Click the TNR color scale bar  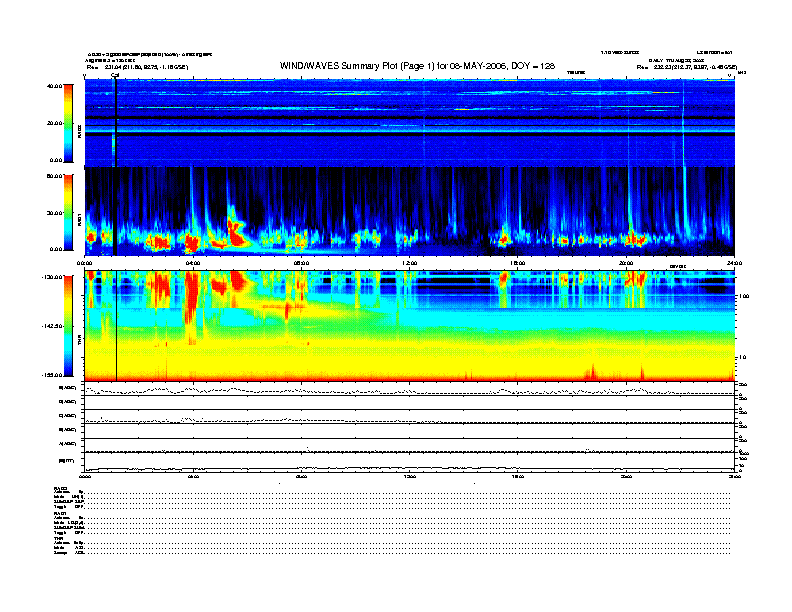[x=69, y=326]
